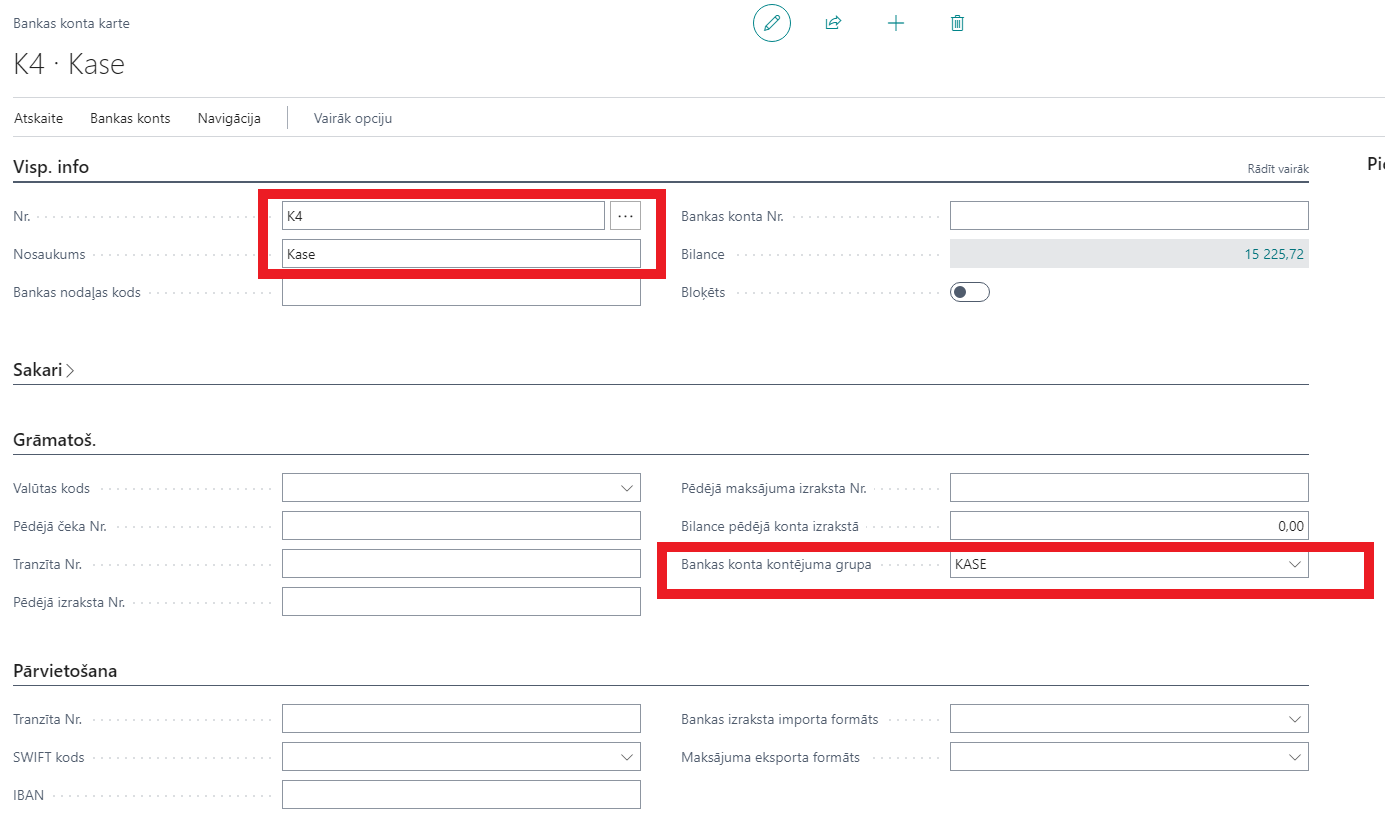Open Bankas izraksta importa formāts dropdown
Screen dimensions: 1385x835
pos(1295,719)
